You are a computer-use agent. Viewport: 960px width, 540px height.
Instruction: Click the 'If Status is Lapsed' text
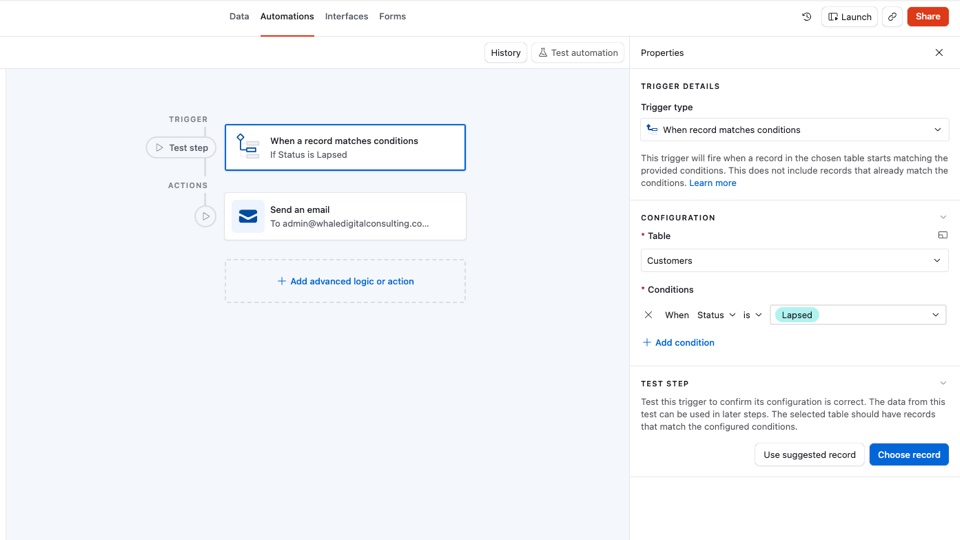tap(309, 155)
